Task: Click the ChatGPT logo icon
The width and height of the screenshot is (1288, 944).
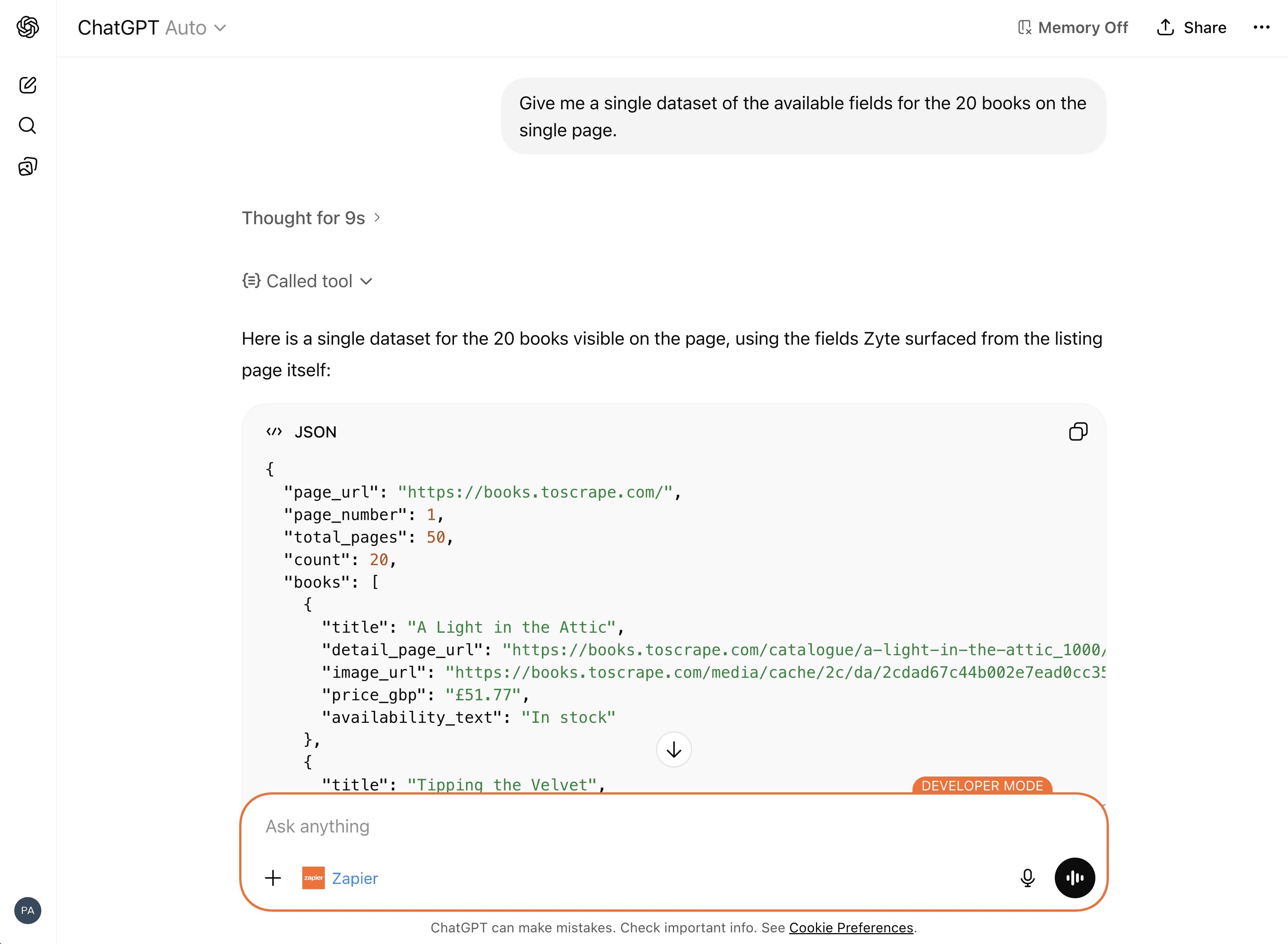Action: click(x=27, y=27)
